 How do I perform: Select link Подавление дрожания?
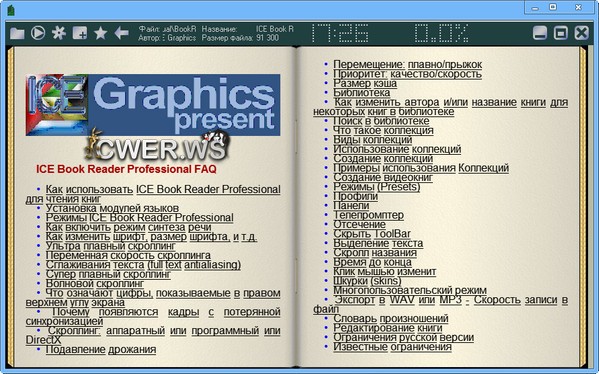101,350
